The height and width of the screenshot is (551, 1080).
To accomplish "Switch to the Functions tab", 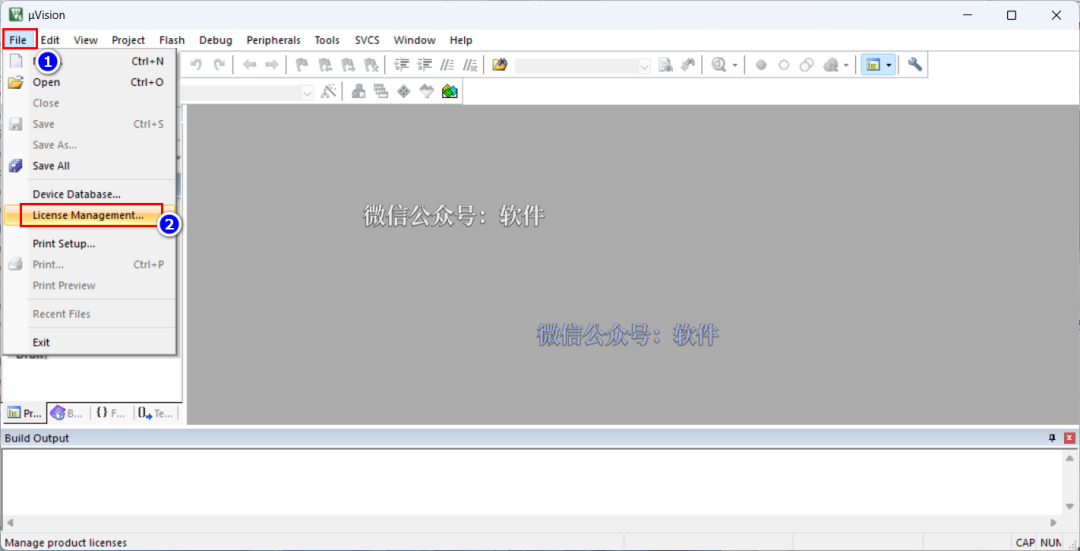I will (x=110, y=413).
